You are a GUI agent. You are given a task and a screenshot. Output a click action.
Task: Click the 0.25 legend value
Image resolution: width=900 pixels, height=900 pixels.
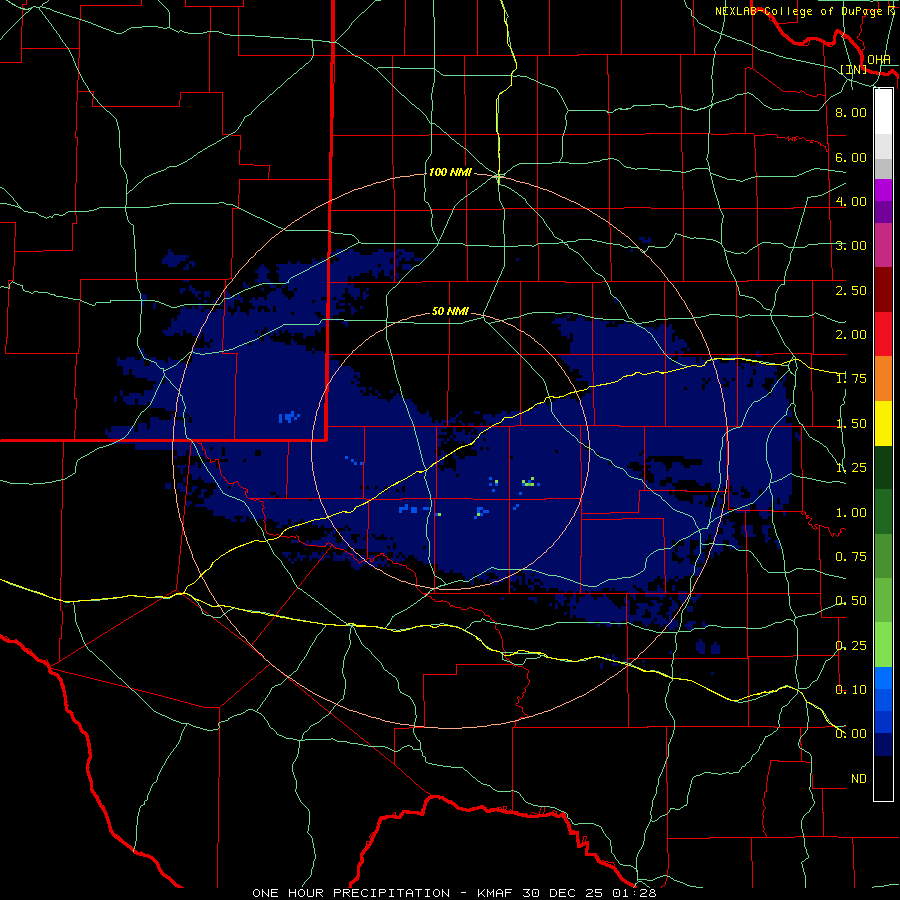tap(851, 646)
